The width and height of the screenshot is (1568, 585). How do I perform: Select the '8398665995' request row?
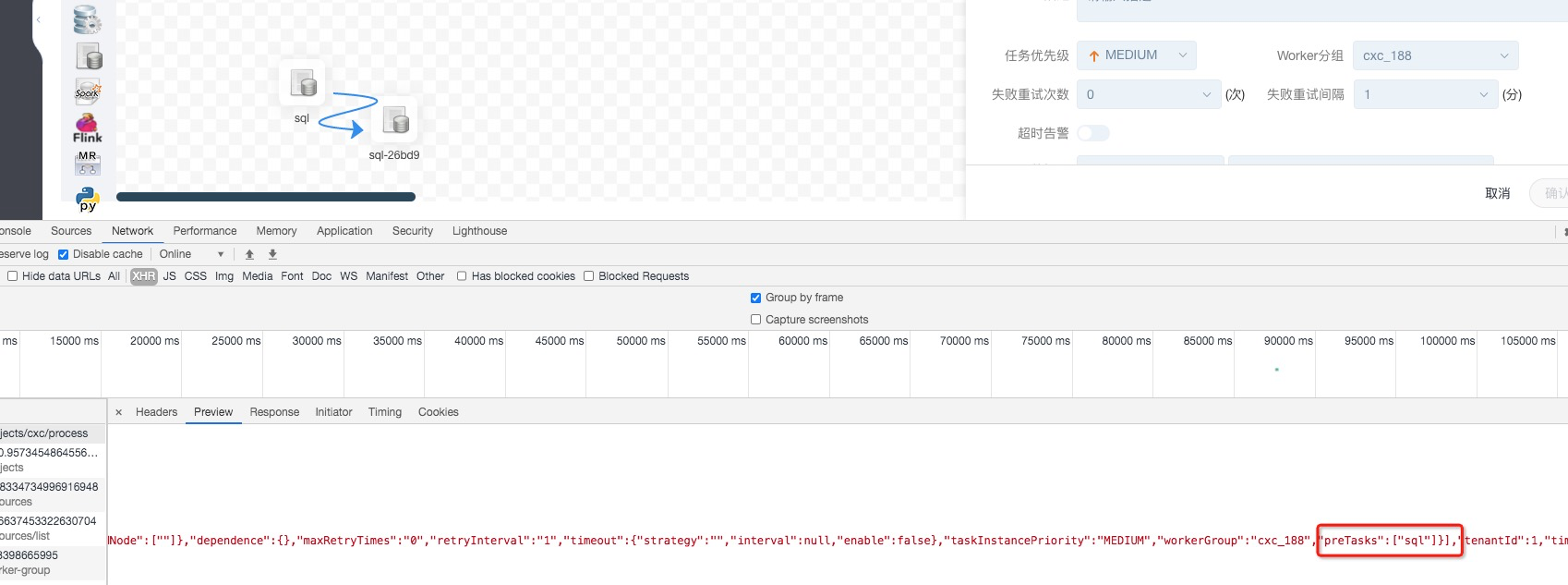point(53,562)
